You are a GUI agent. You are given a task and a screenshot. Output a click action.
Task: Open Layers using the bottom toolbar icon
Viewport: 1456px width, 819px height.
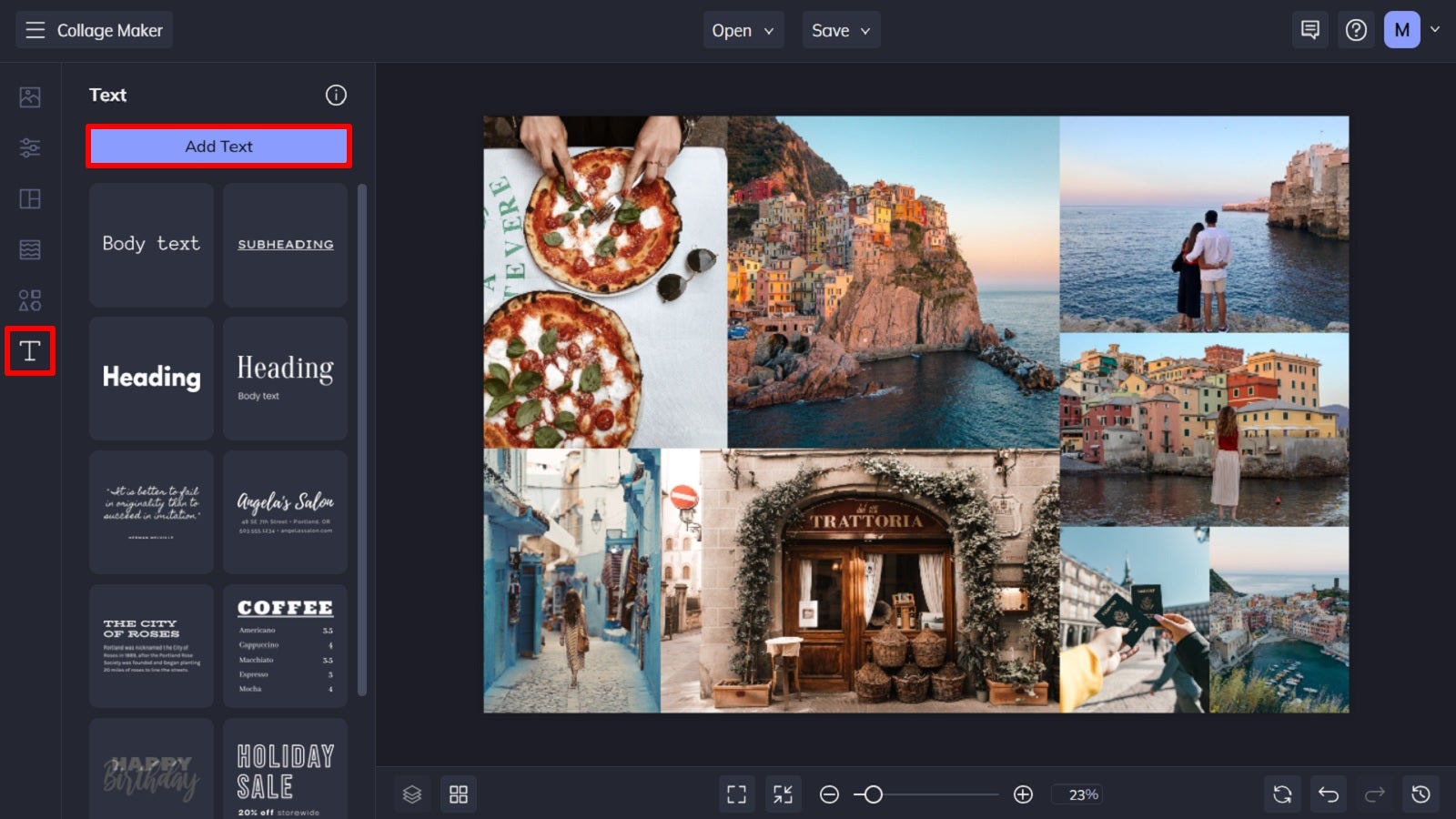click(x=411, y=794)
